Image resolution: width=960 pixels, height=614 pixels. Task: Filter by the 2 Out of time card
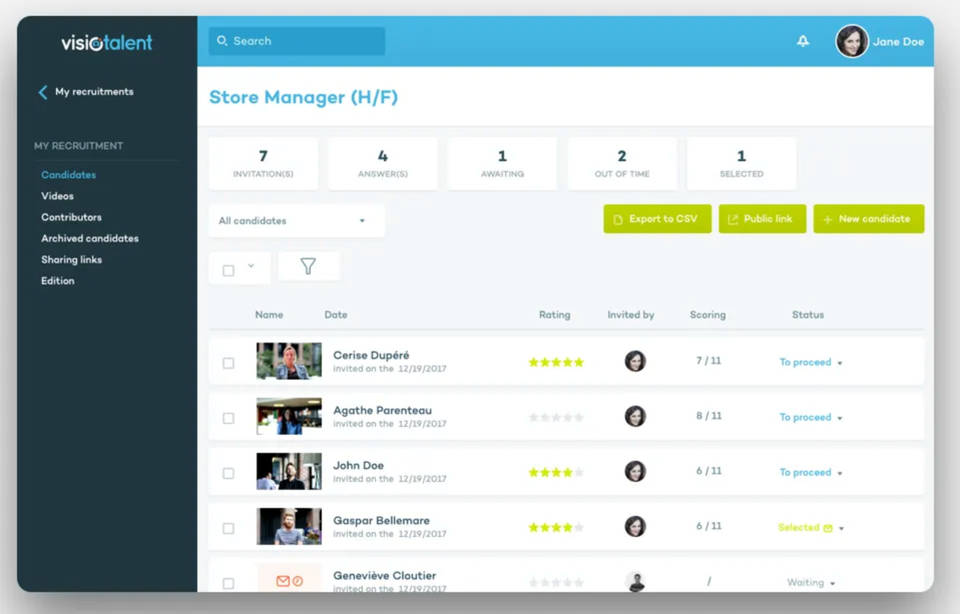pos(622,163)
